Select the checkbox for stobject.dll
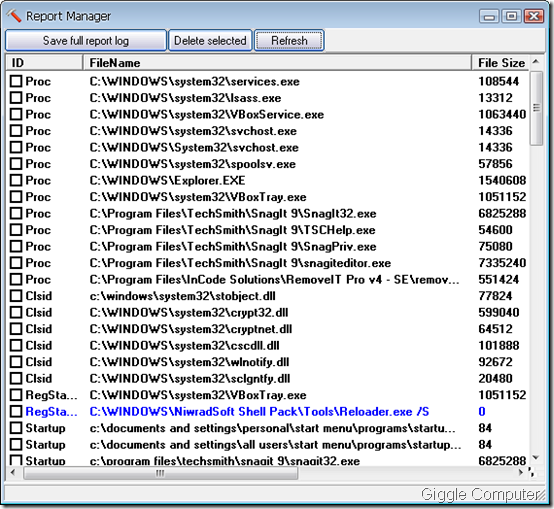 pos(16,296)
